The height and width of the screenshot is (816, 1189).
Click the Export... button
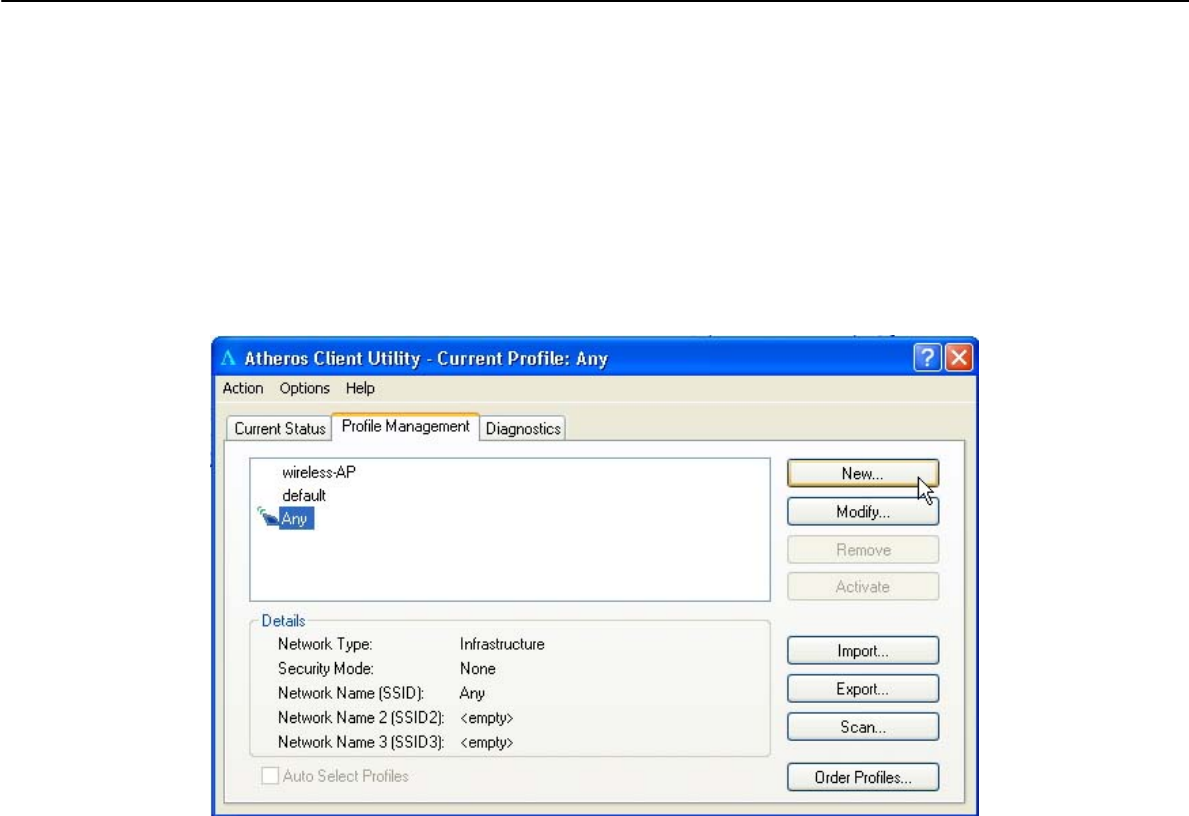coord(863,689)
